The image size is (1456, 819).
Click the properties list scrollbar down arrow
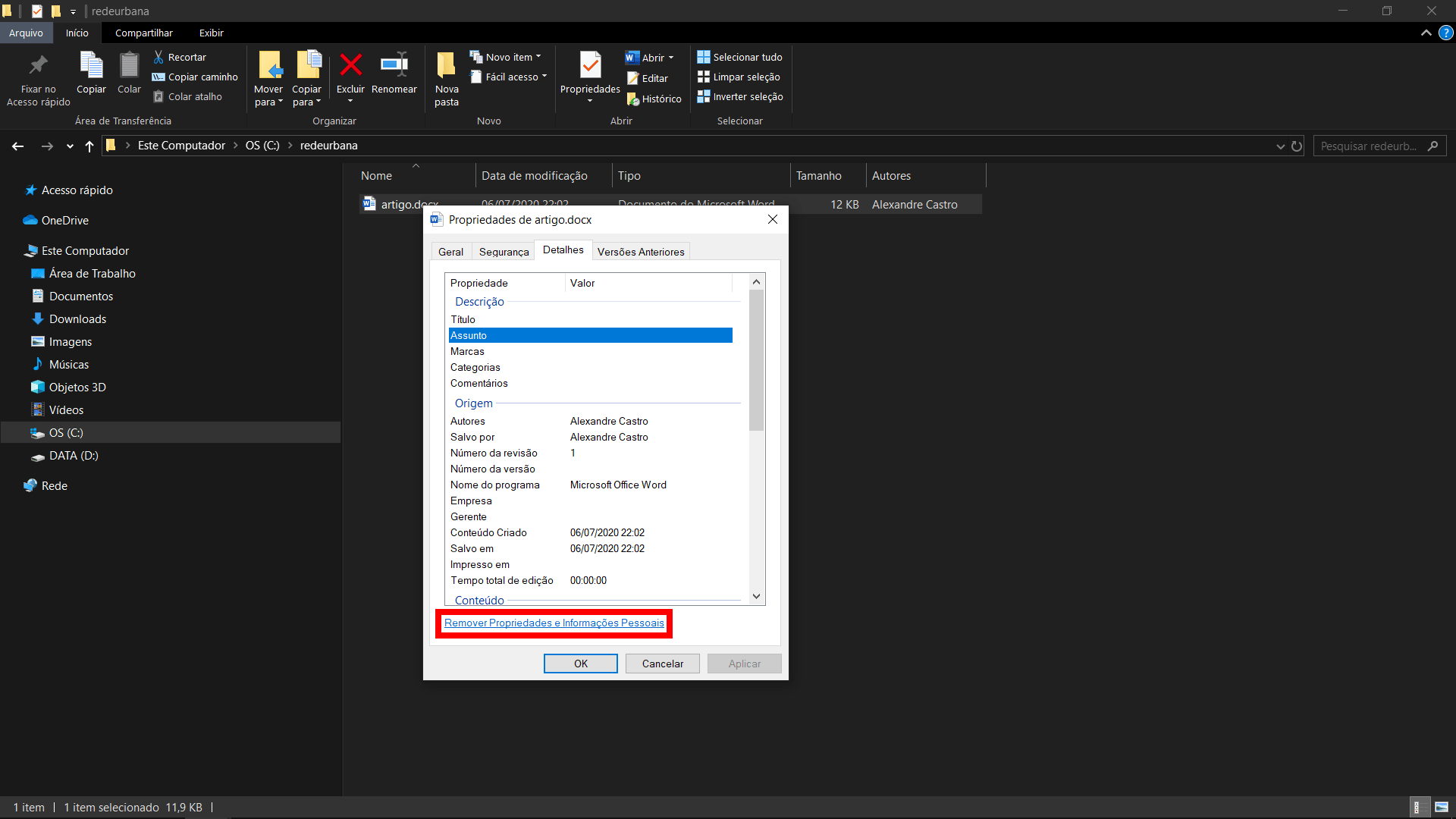point(756,596)
